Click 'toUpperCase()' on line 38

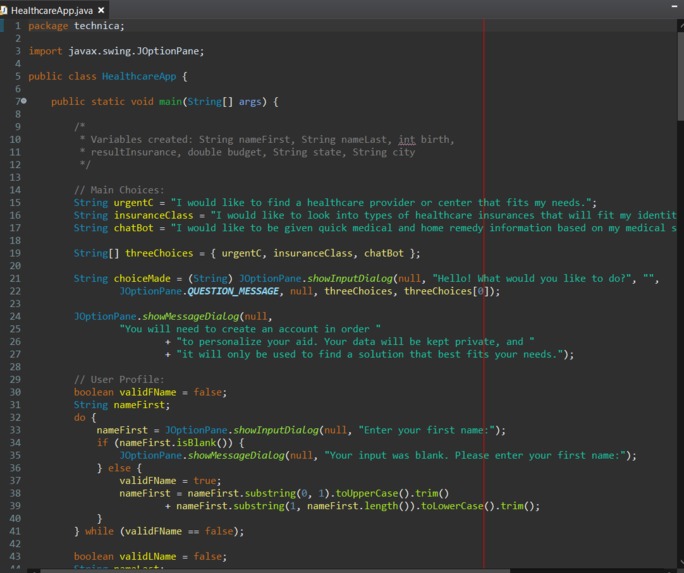pos(373,494)
